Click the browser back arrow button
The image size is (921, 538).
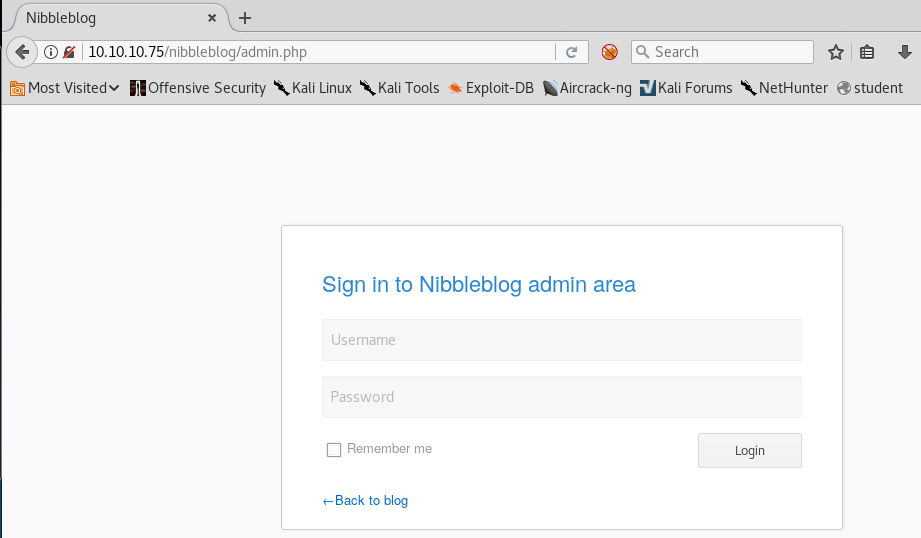click(x=21, y=52)
